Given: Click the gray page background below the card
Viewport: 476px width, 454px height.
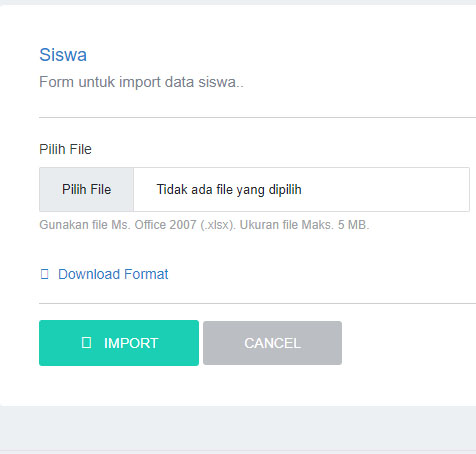Looking at the screenshot, I should click(238, 428).
